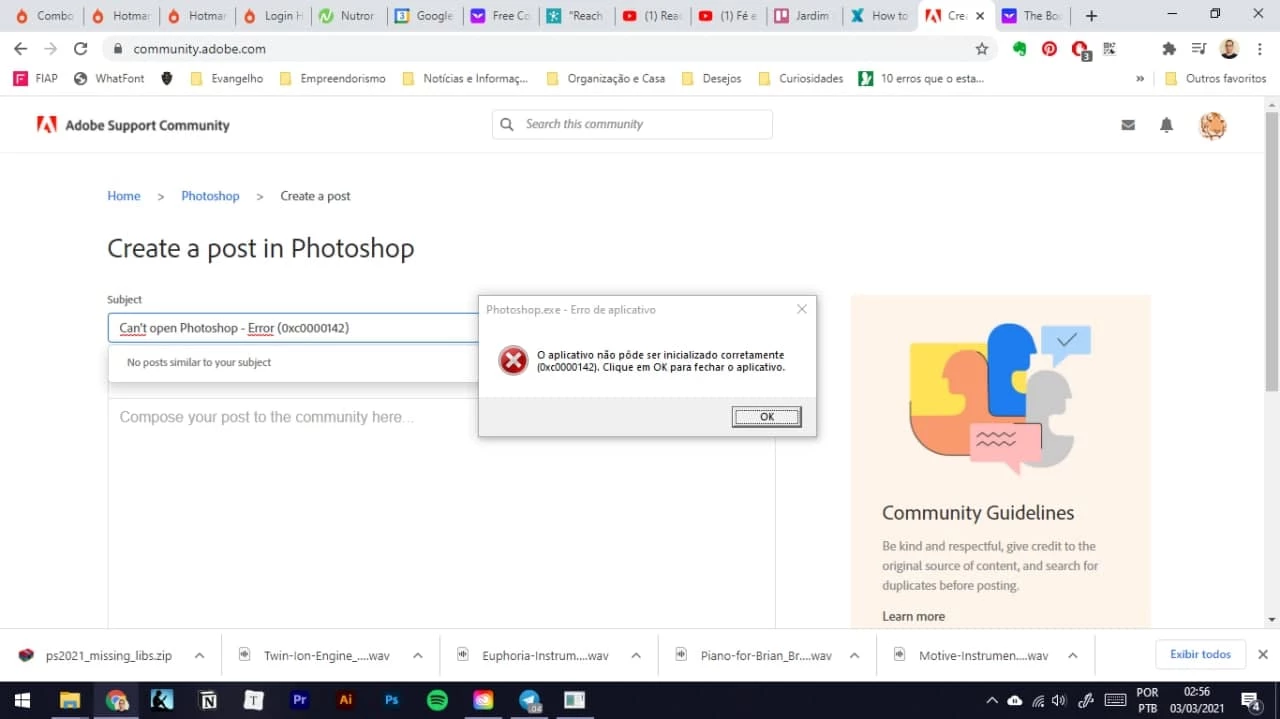Open the FIAP bookmark

click(35, 78)
